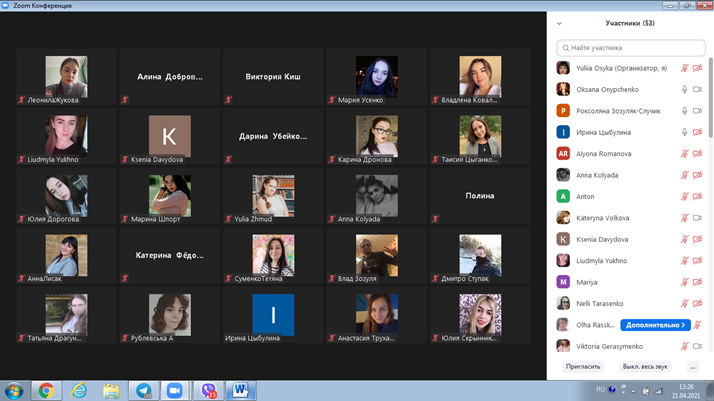Click the Zoom icon in taskbar
Image resolution: width=714 pixels, height=401 pixels.
point(175,390)
